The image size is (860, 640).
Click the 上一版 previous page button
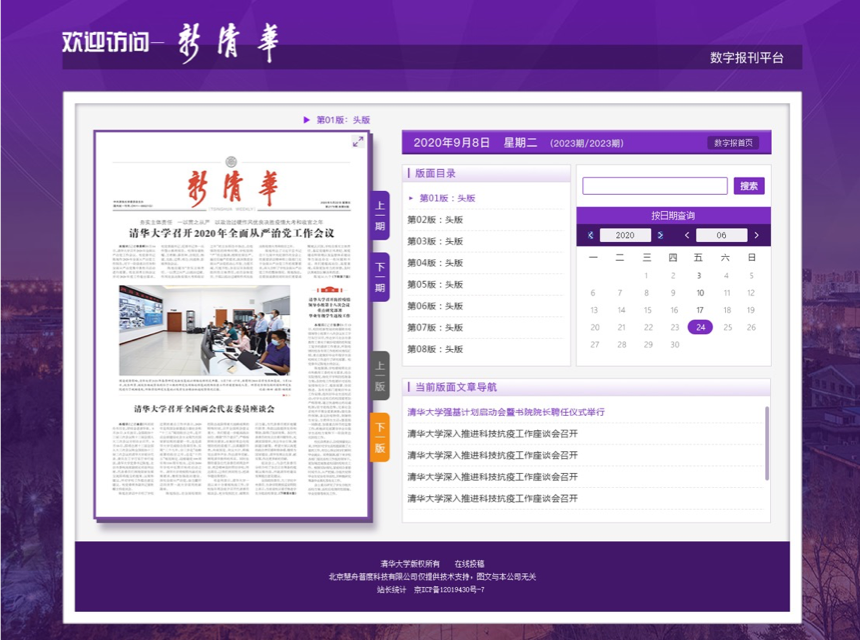click(380, 376)
